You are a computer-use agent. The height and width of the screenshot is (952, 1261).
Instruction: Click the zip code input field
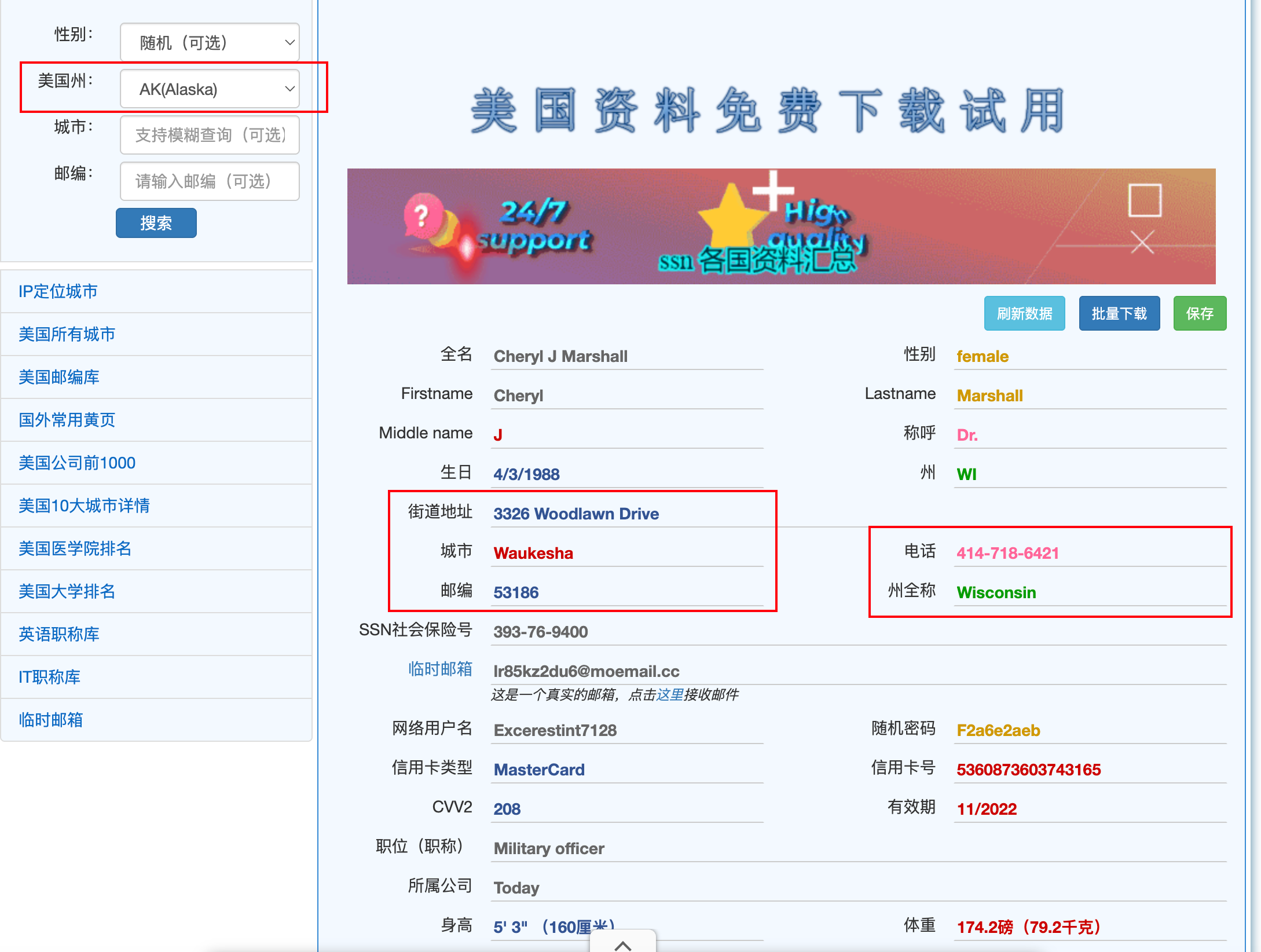click(210, 181)
